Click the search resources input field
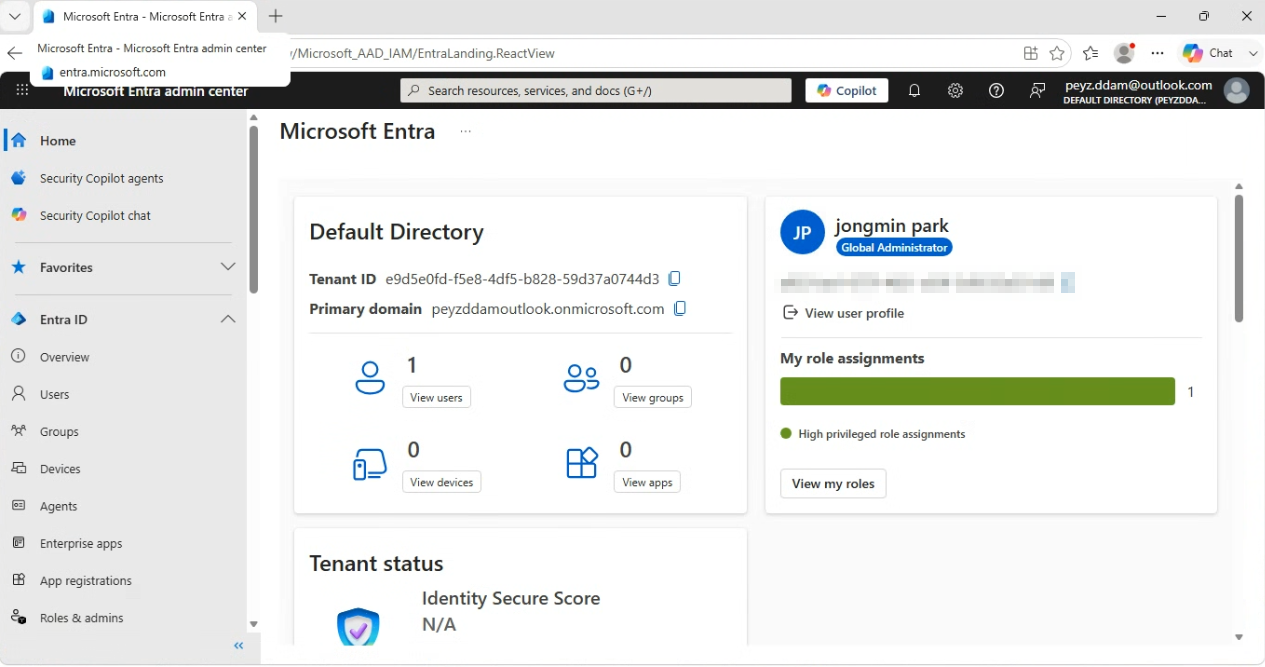1265x667 pixels. (x=596, y=91)
